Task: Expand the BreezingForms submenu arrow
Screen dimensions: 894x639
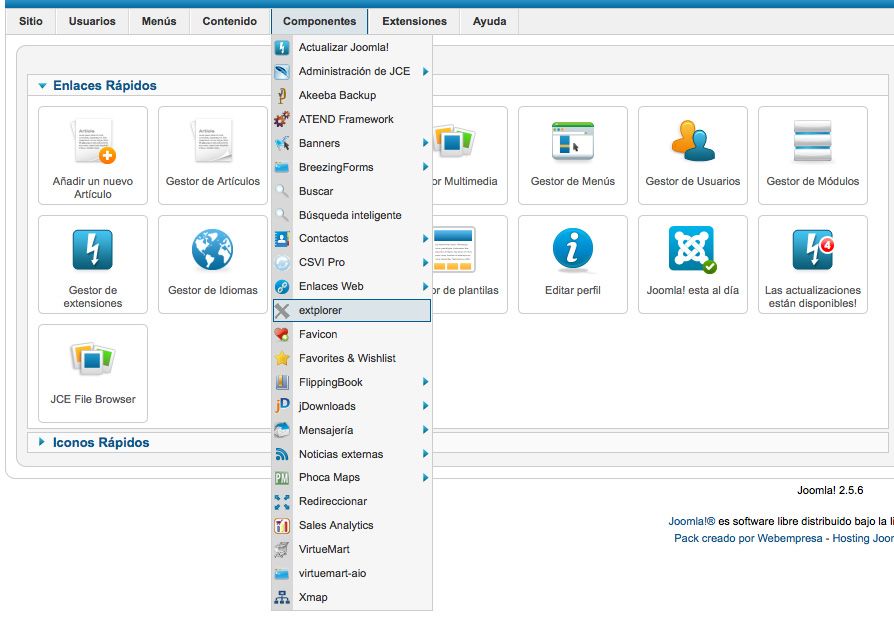Action: click(425, 166)
